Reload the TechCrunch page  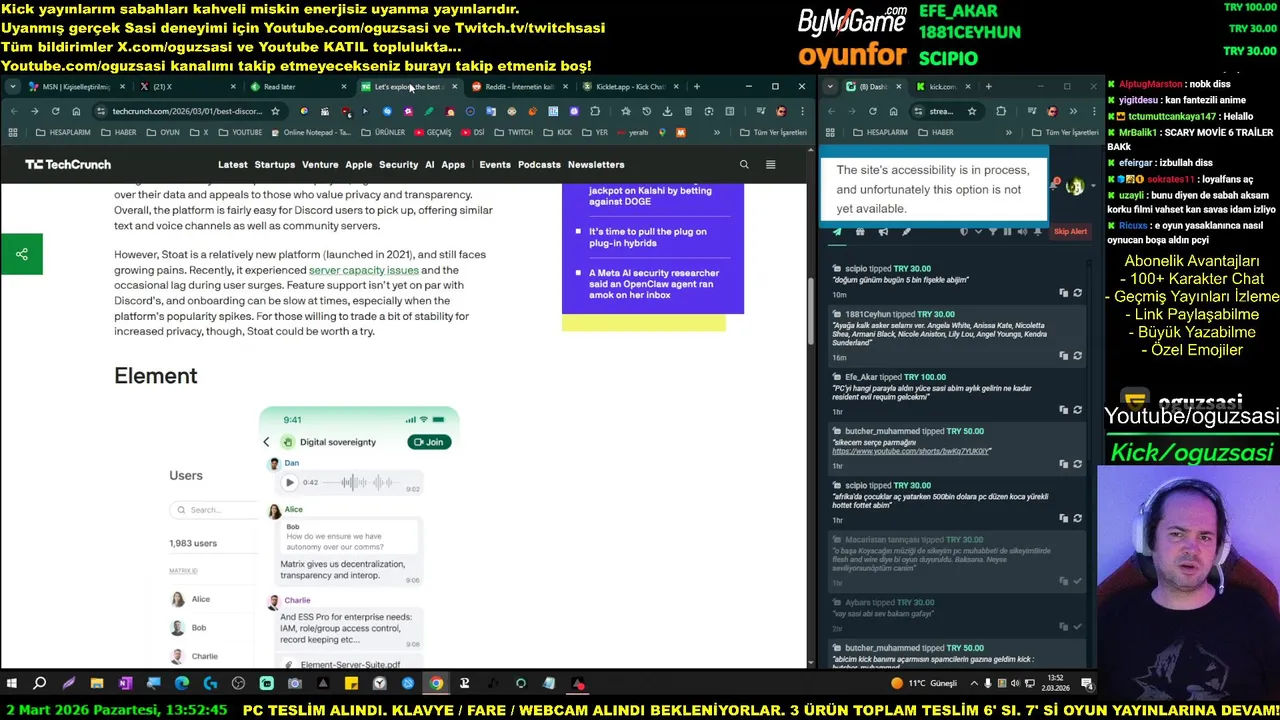pyautogui.click(x=55, y=111)
